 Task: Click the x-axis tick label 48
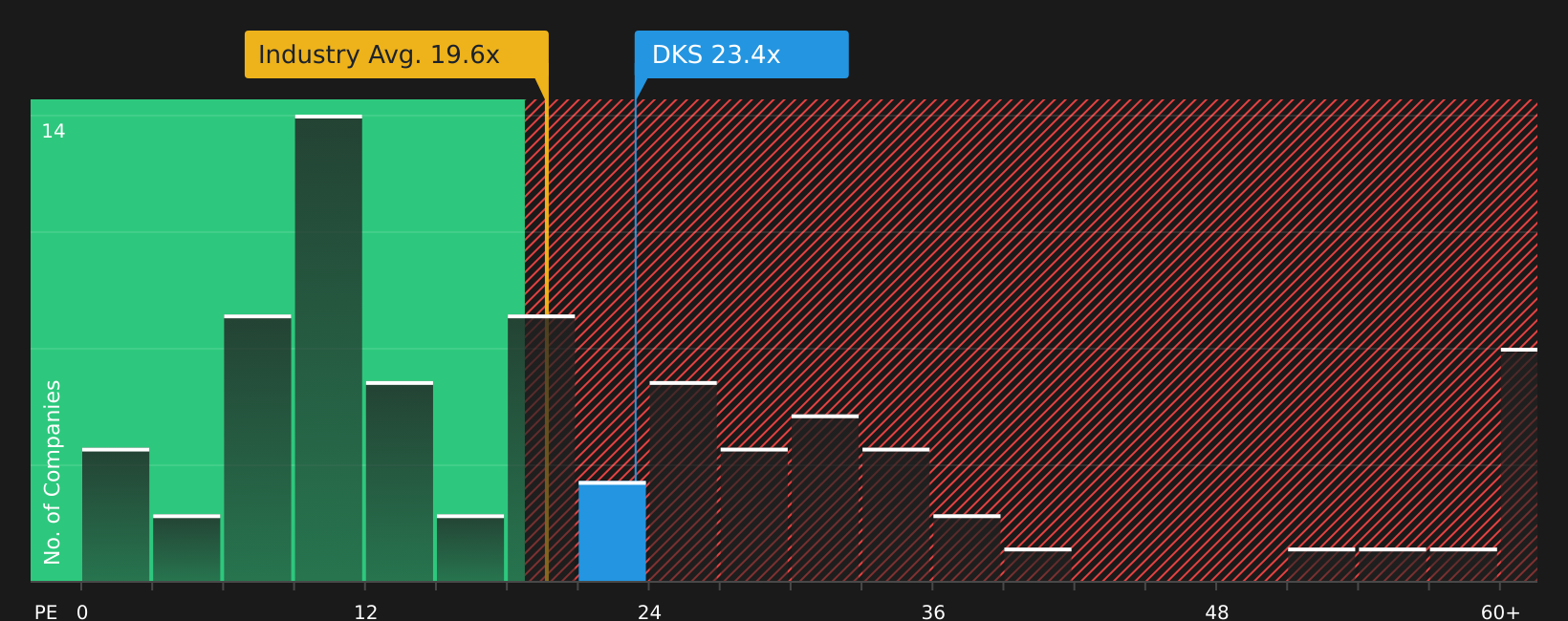[1217, 612]
